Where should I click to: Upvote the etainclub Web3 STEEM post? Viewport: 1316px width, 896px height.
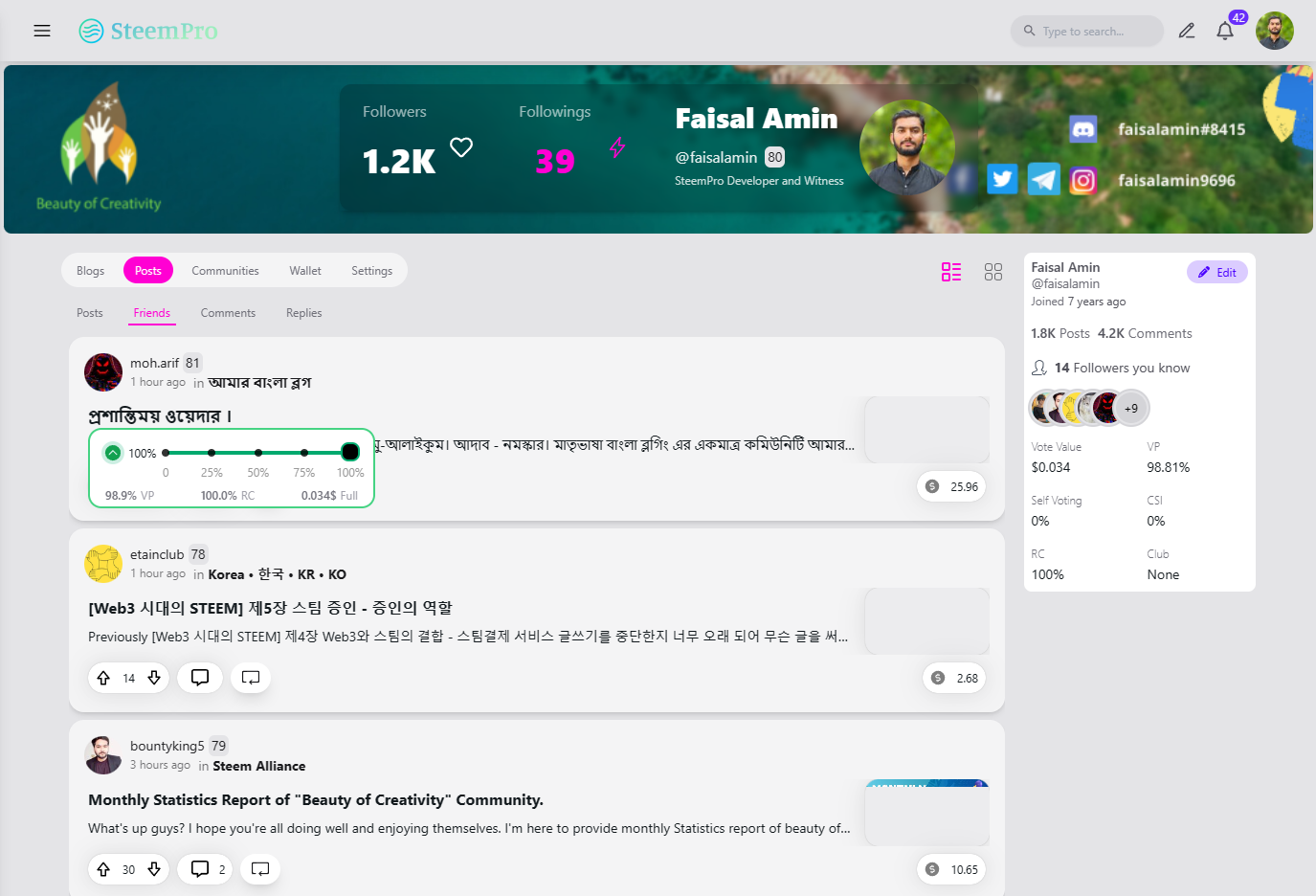[103, 678]
